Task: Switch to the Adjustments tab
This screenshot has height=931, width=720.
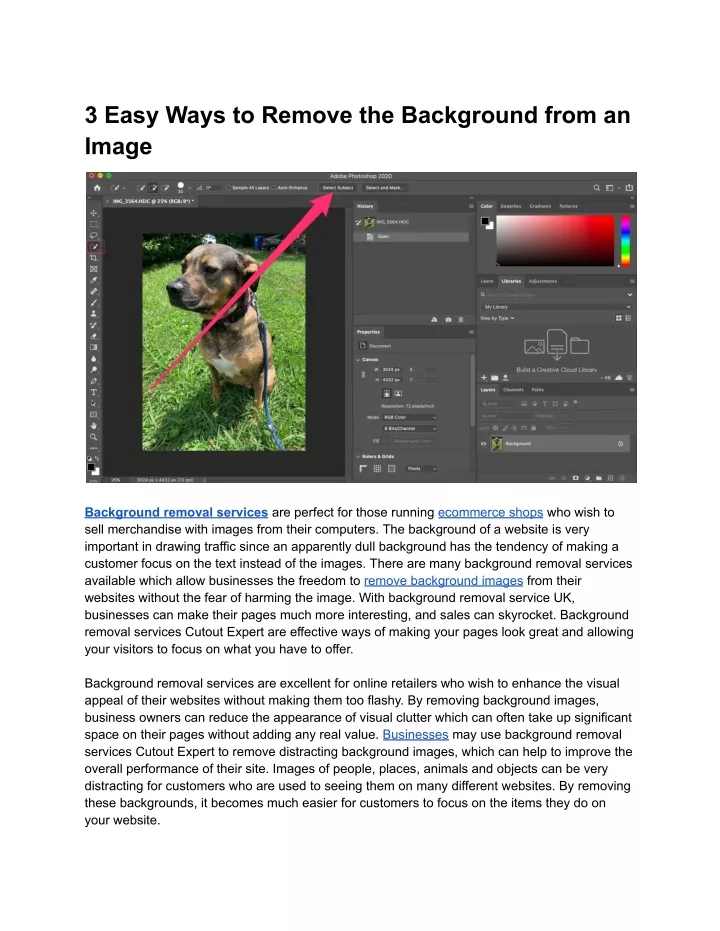Action: (543, 281)
